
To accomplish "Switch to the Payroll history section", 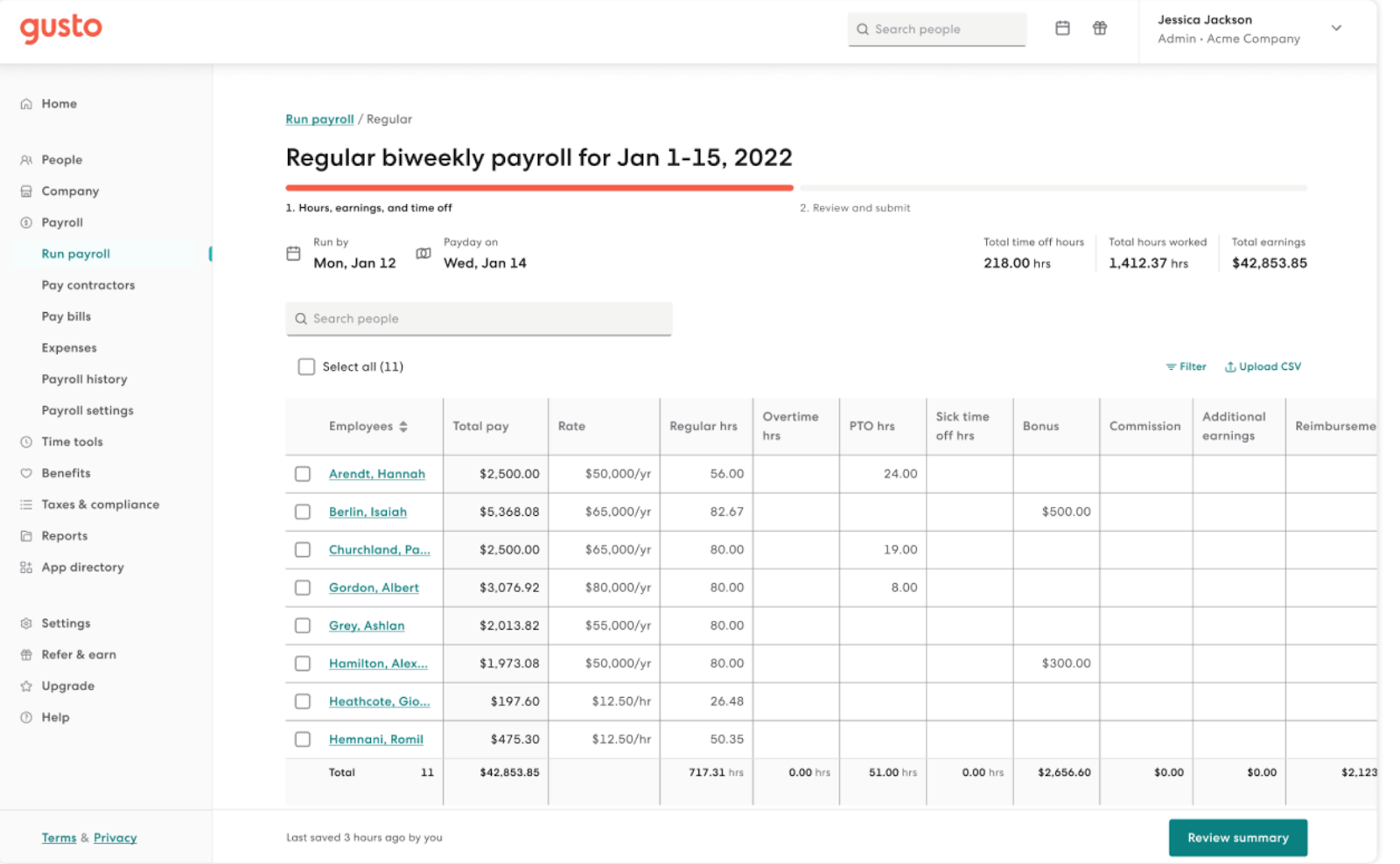I will (x=84, y=379).
